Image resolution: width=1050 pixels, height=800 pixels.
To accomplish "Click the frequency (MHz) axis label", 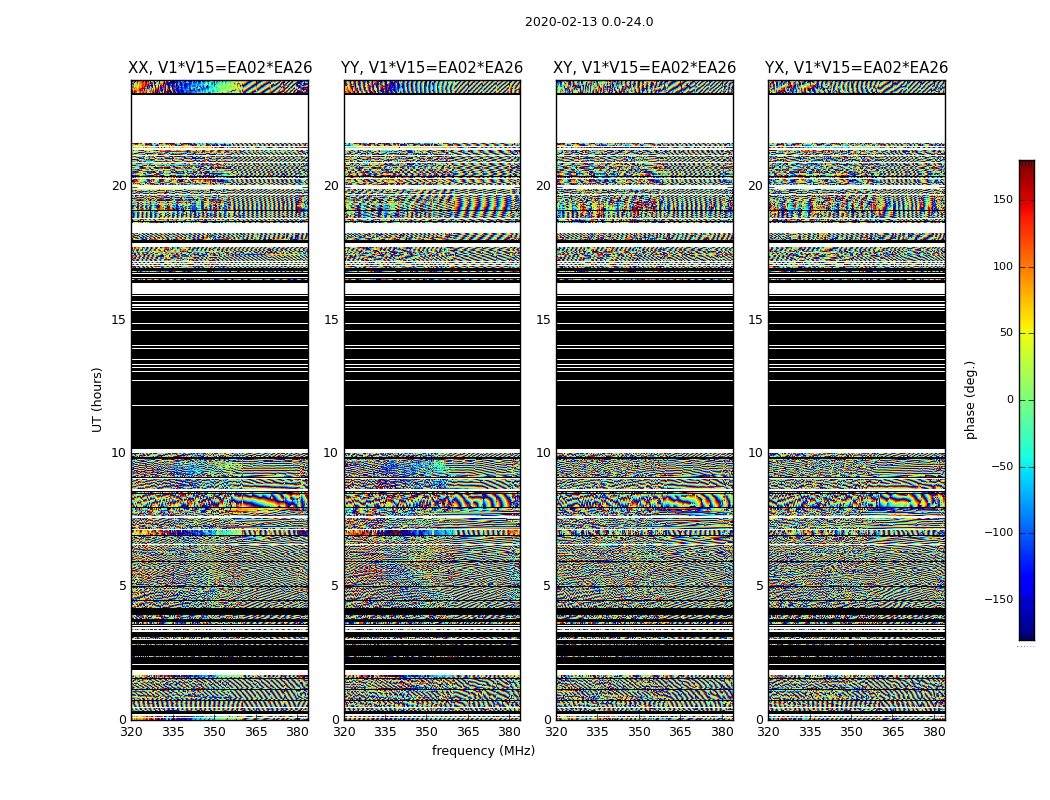I will pos(483,750).
